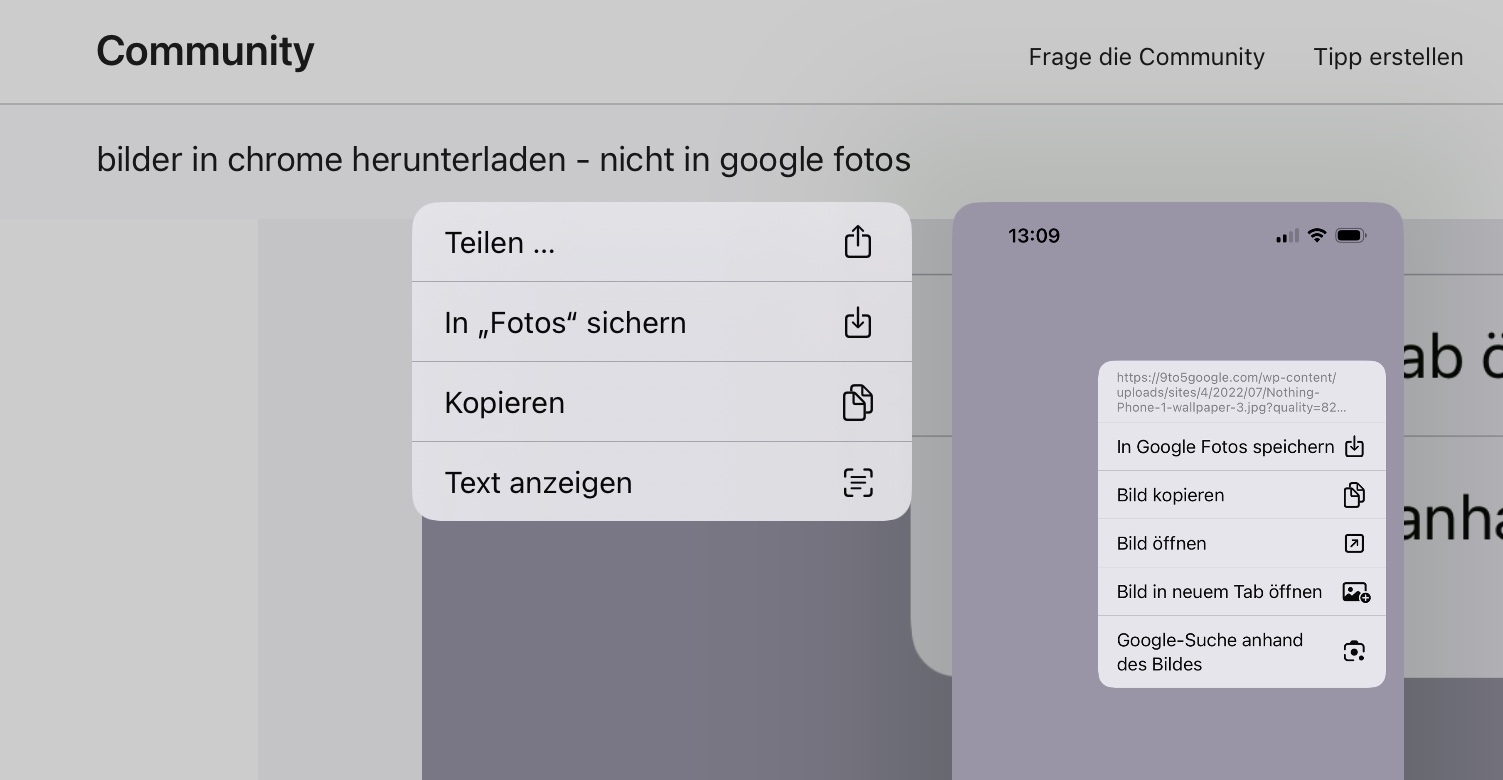Choose "Text anzeigen" menu option
This screenshot has height=780, width=1503.
click(538, 483)
